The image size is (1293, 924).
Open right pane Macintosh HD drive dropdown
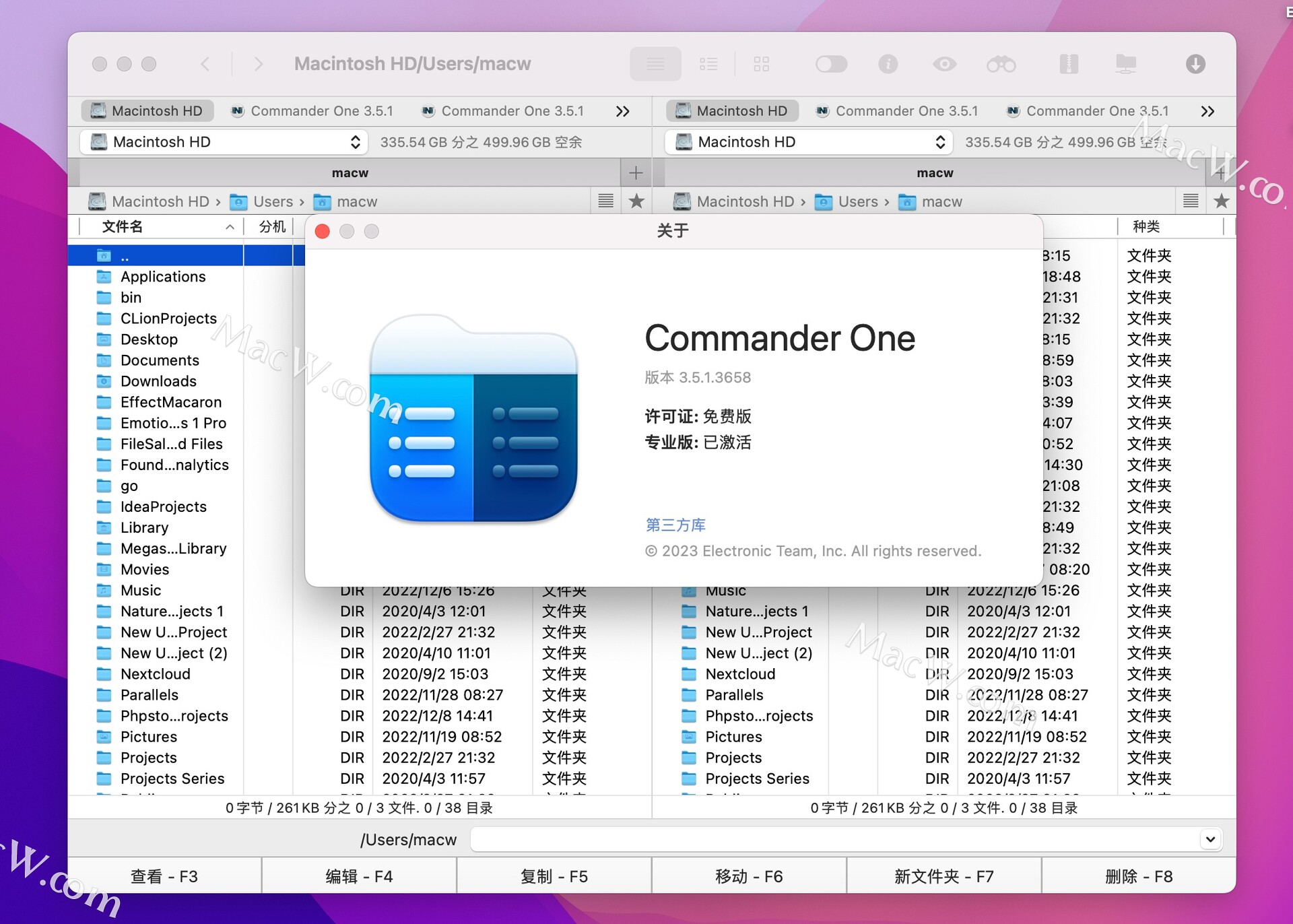pyautogui.click(x=808, y=142)
